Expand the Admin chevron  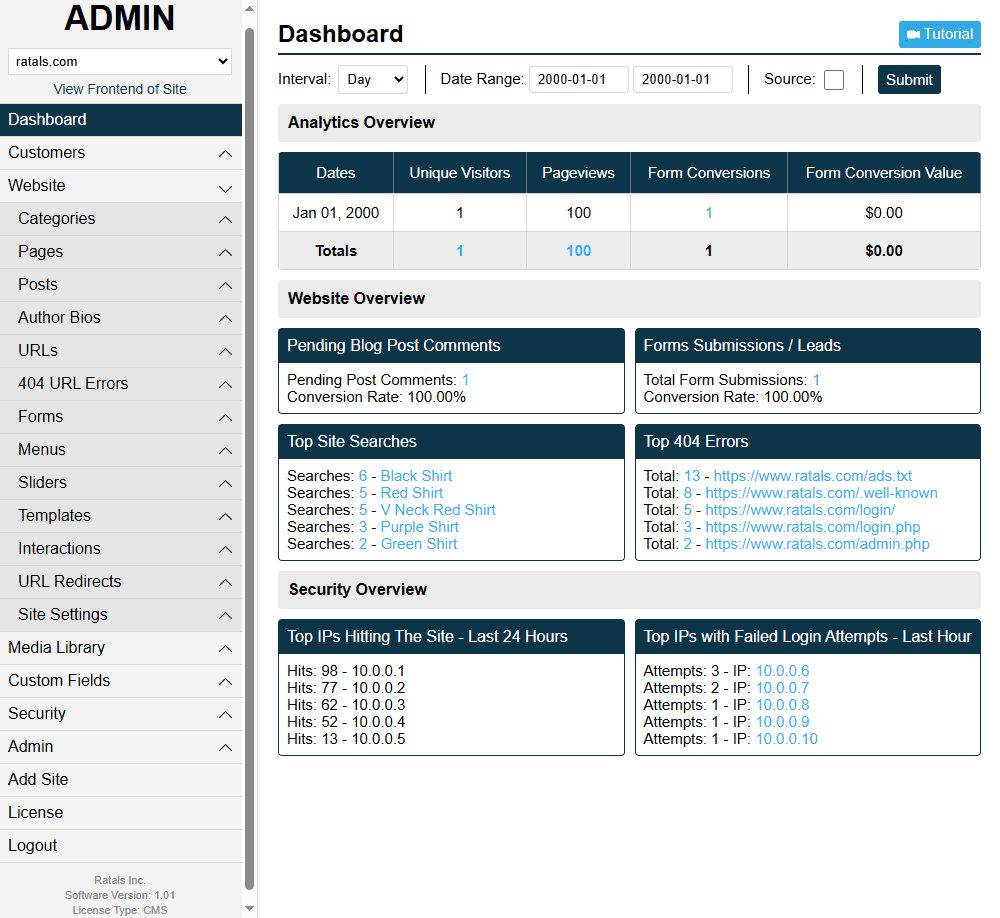[x=225, y=748]
